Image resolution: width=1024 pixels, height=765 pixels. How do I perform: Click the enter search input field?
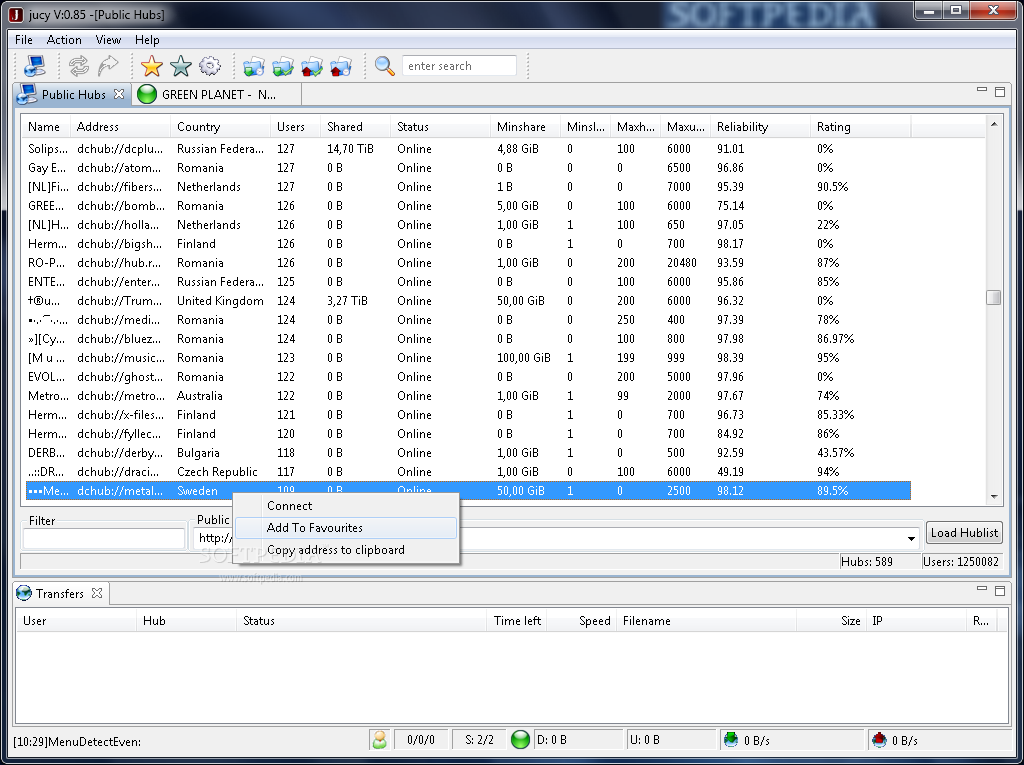(459, 66)
